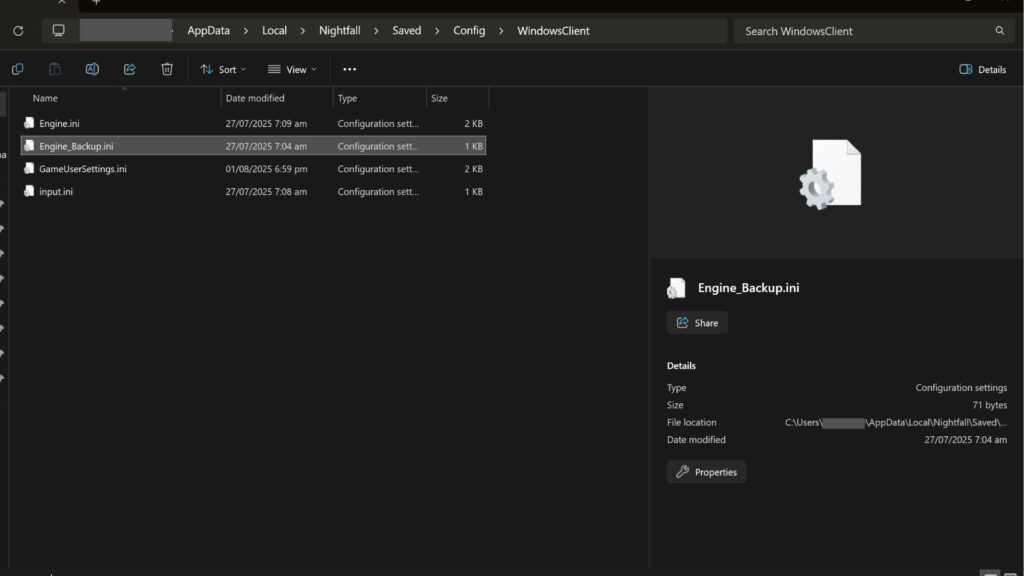Click the Copy icon on the toolbar

pyautogui.click(x=17, y=69)
